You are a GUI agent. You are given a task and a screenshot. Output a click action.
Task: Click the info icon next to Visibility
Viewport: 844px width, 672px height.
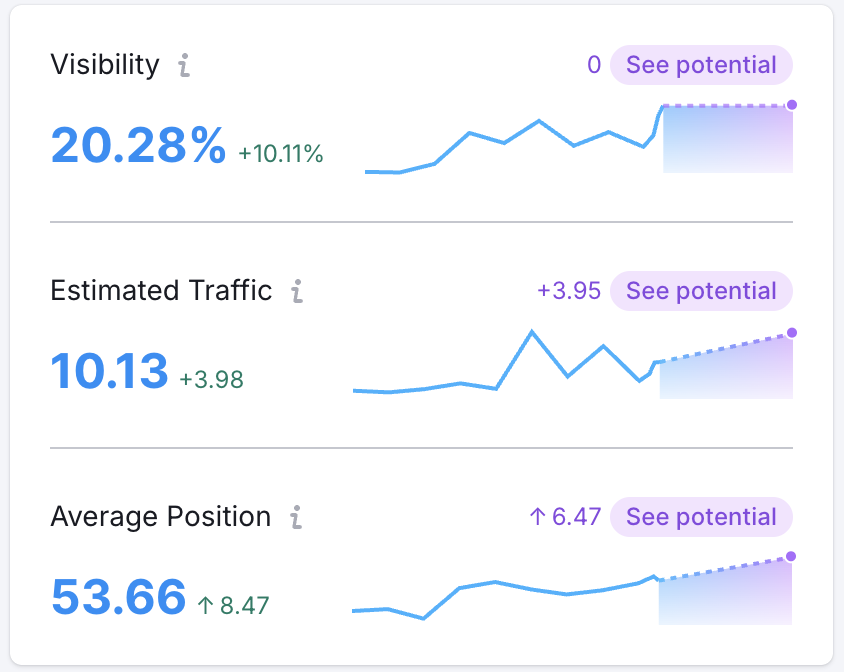(x=184, y=67)
